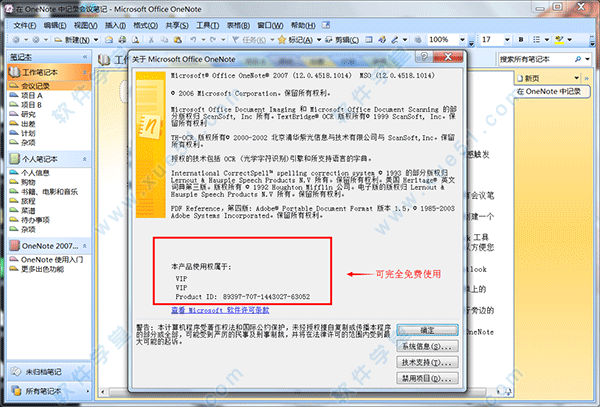
Task: Click the e-mail page envelope icon
Action: (109, 39)
